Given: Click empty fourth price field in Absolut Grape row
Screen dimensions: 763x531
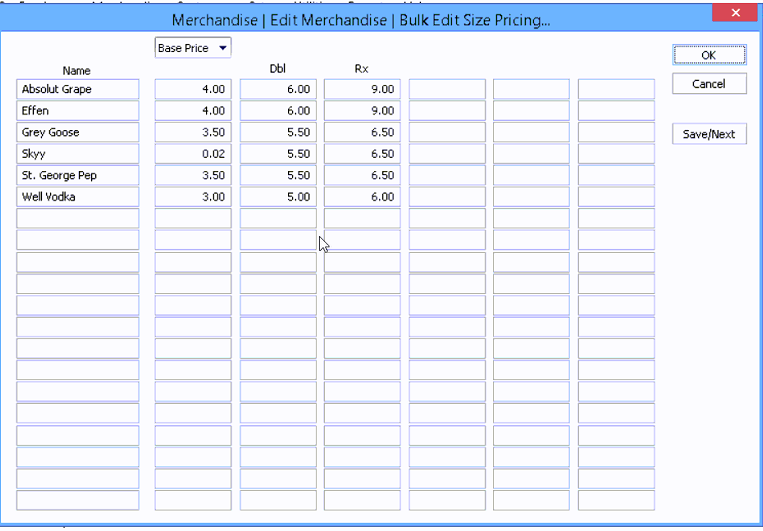Looking at the screenshot, I should point(447,89).
